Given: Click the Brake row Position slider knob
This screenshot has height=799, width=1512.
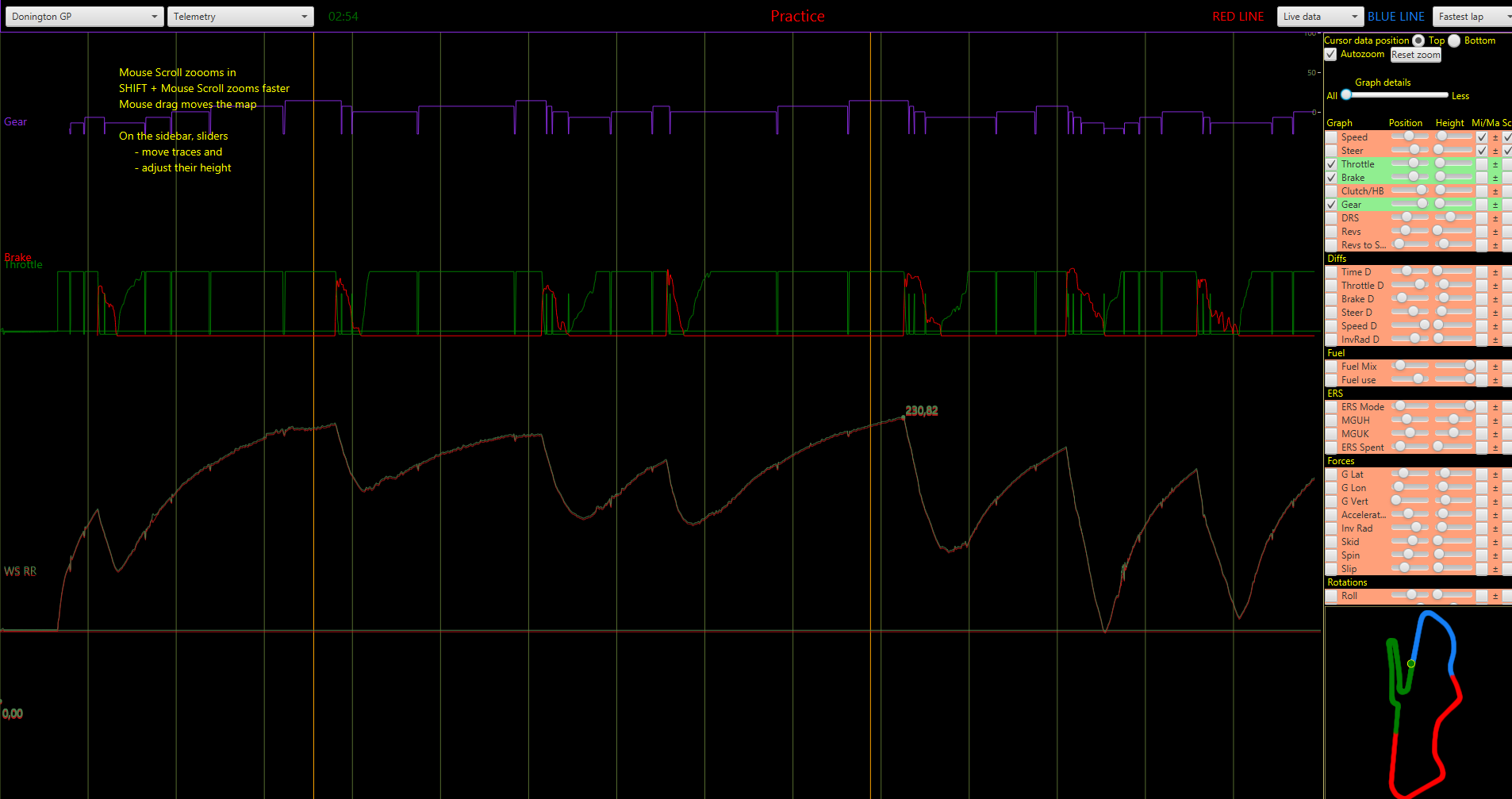Looking at the screenshot, I should click(1414, 177).
